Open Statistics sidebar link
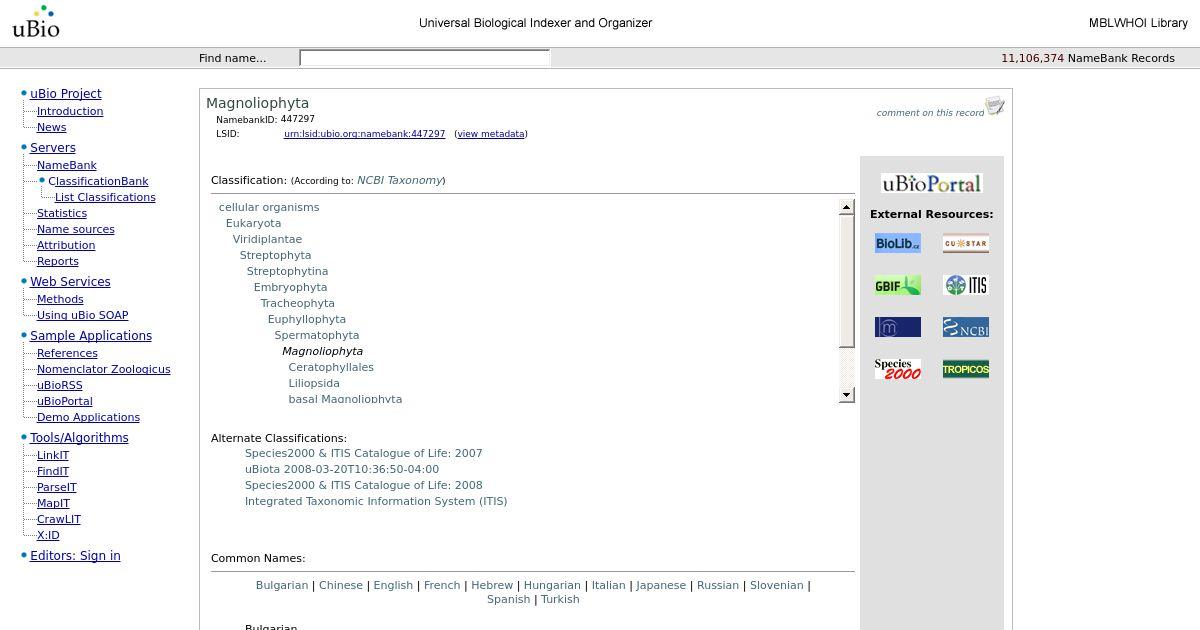This screenshot has width=1200, height=630. point(62,213)
